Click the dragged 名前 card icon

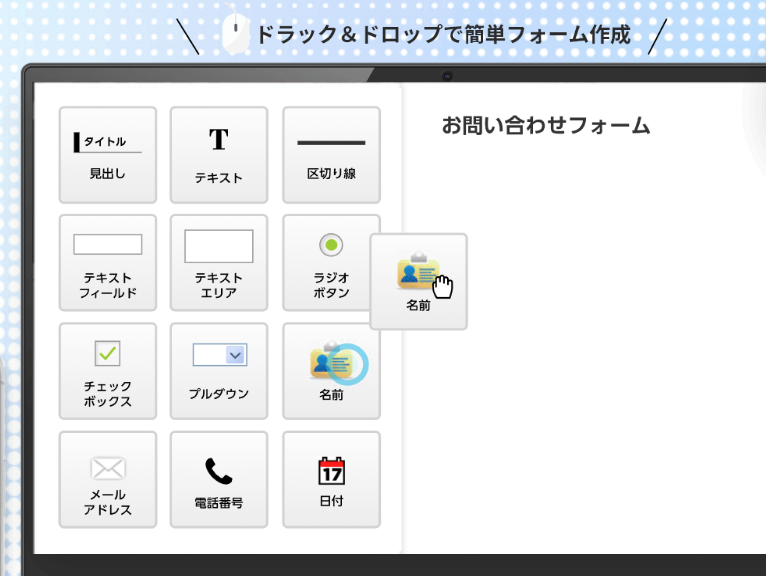418,271
